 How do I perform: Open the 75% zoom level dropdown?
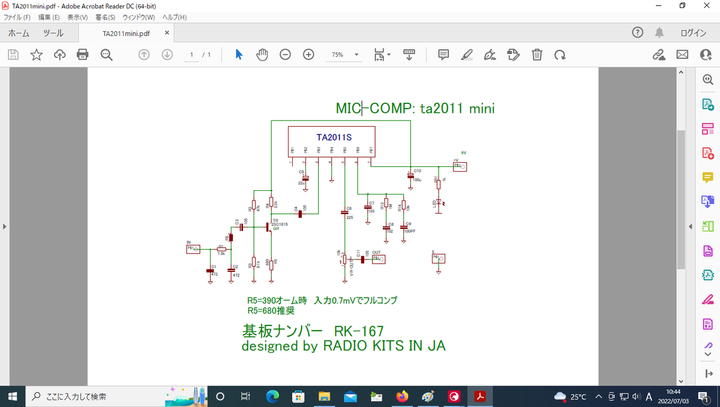point(343,54)
